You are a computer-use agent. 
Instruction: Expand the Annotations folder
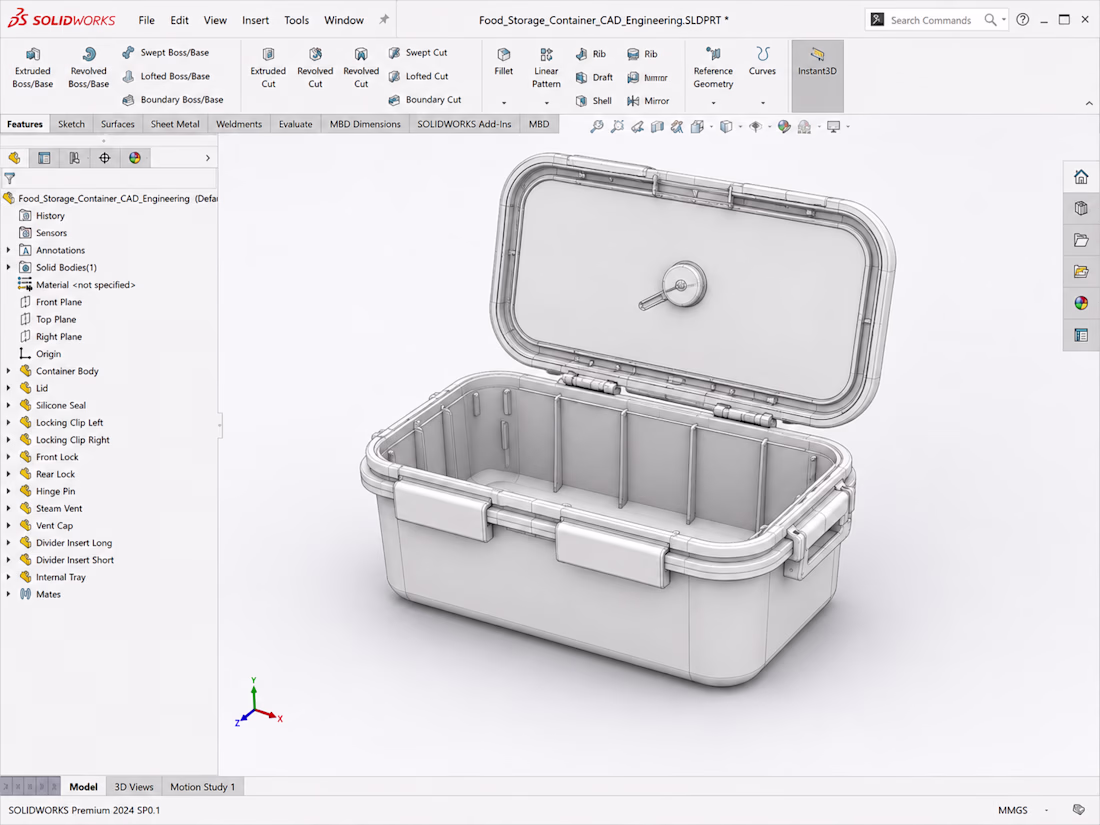pyautogui.click(x=8, y=250)
